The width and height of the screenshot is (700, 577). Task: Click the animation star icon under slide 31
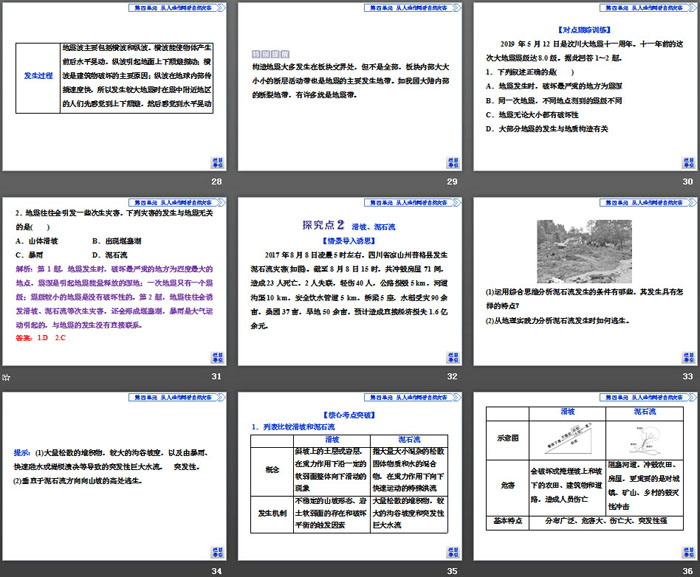6,377
